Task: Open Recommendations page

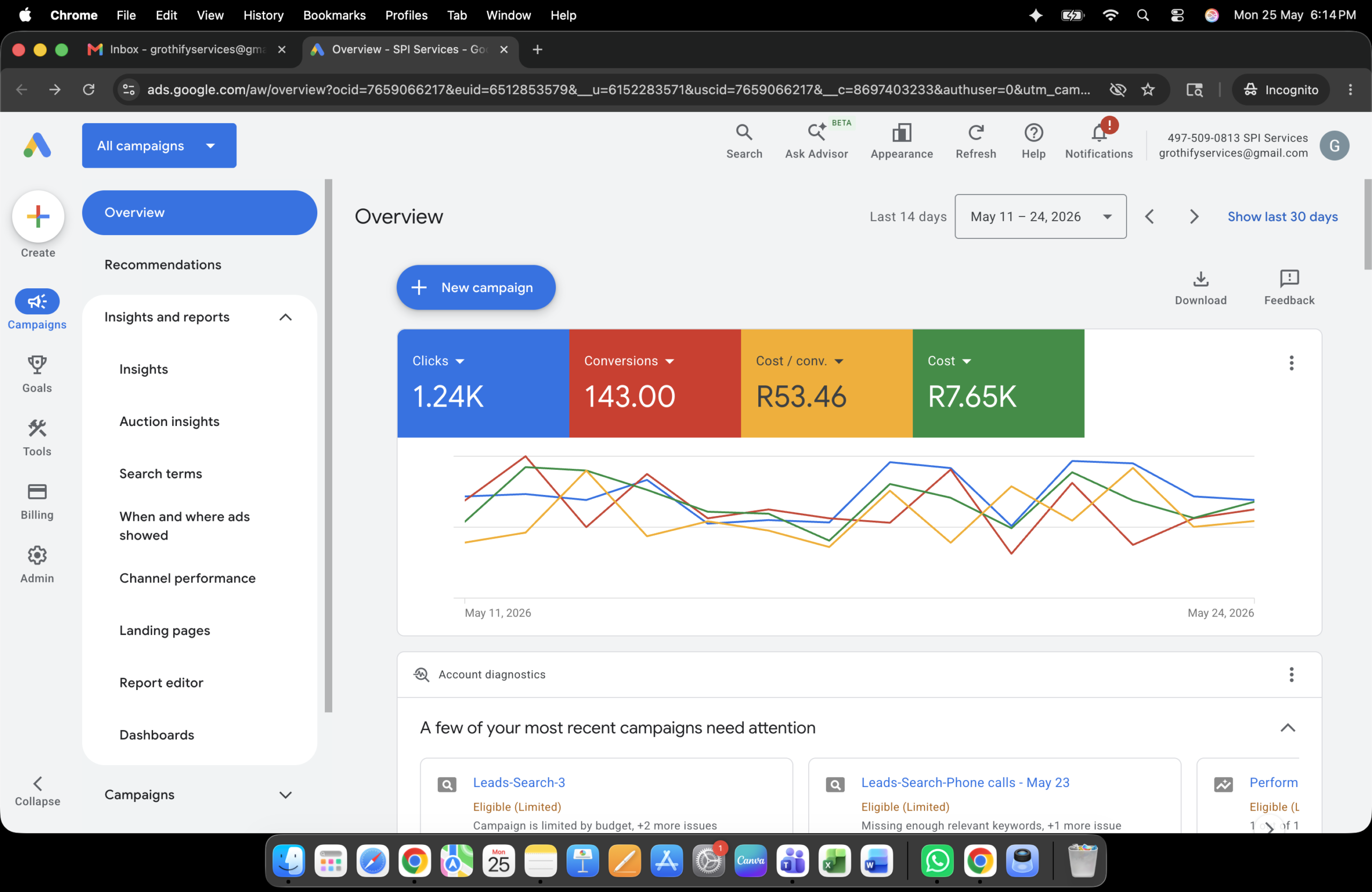Action: pyautogui.click(x=162, y=265)
